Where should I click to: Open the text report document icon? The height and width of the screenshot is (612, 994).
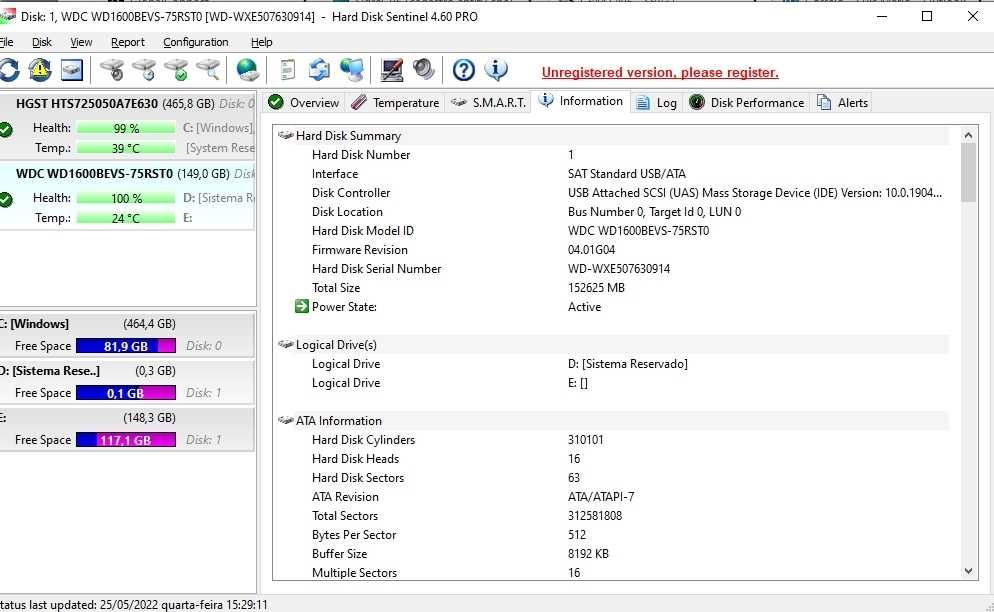pos(288,70)
